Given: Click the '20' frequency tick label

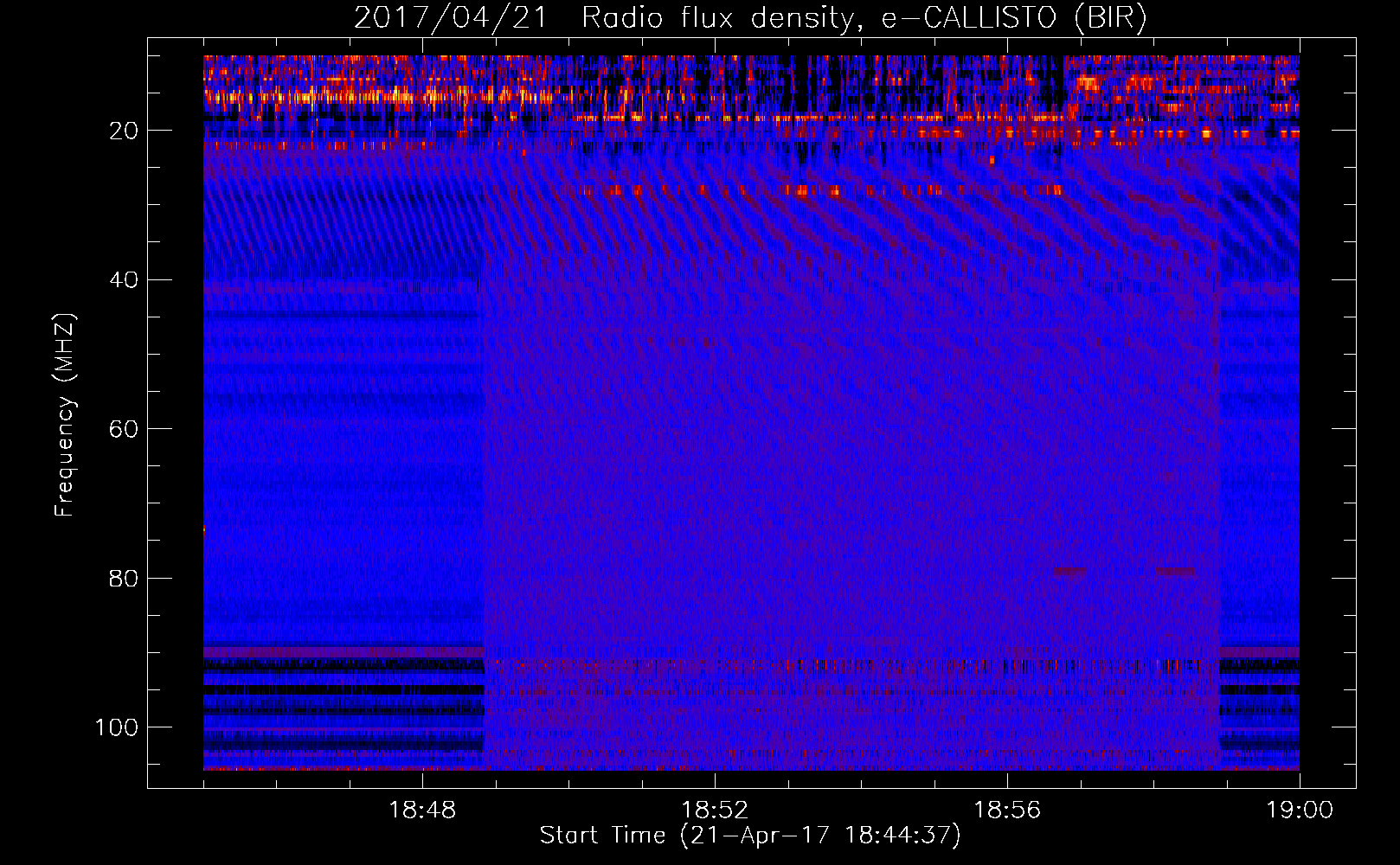Looking at the screenshot, I should pyautogui.click(x=124, y=131).
